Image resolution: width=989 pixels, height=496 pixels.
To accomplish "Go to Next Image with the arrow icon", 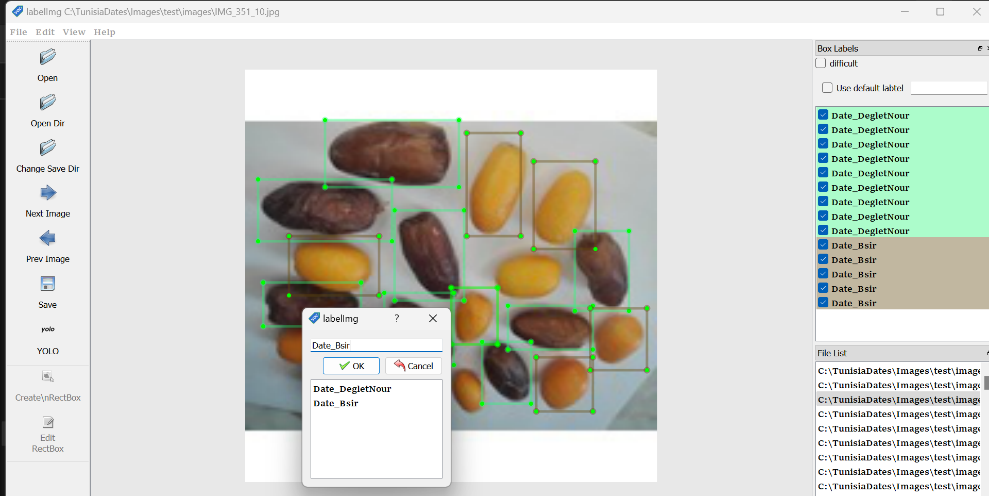I will (x=48, y=193).
